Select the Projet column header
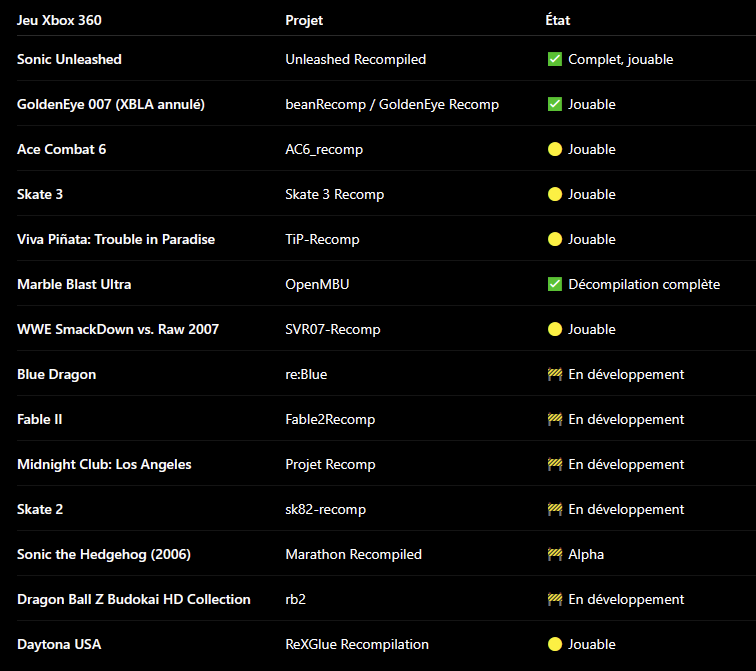The height and width of the screenshot is (671, 756). coord(304,20)
